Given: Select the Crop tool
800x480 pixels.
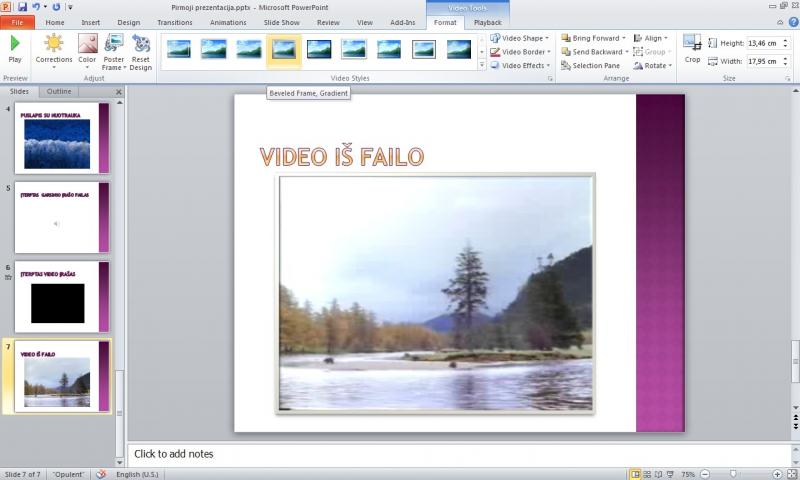Looking at the screenshot, I should click(692, 49).
